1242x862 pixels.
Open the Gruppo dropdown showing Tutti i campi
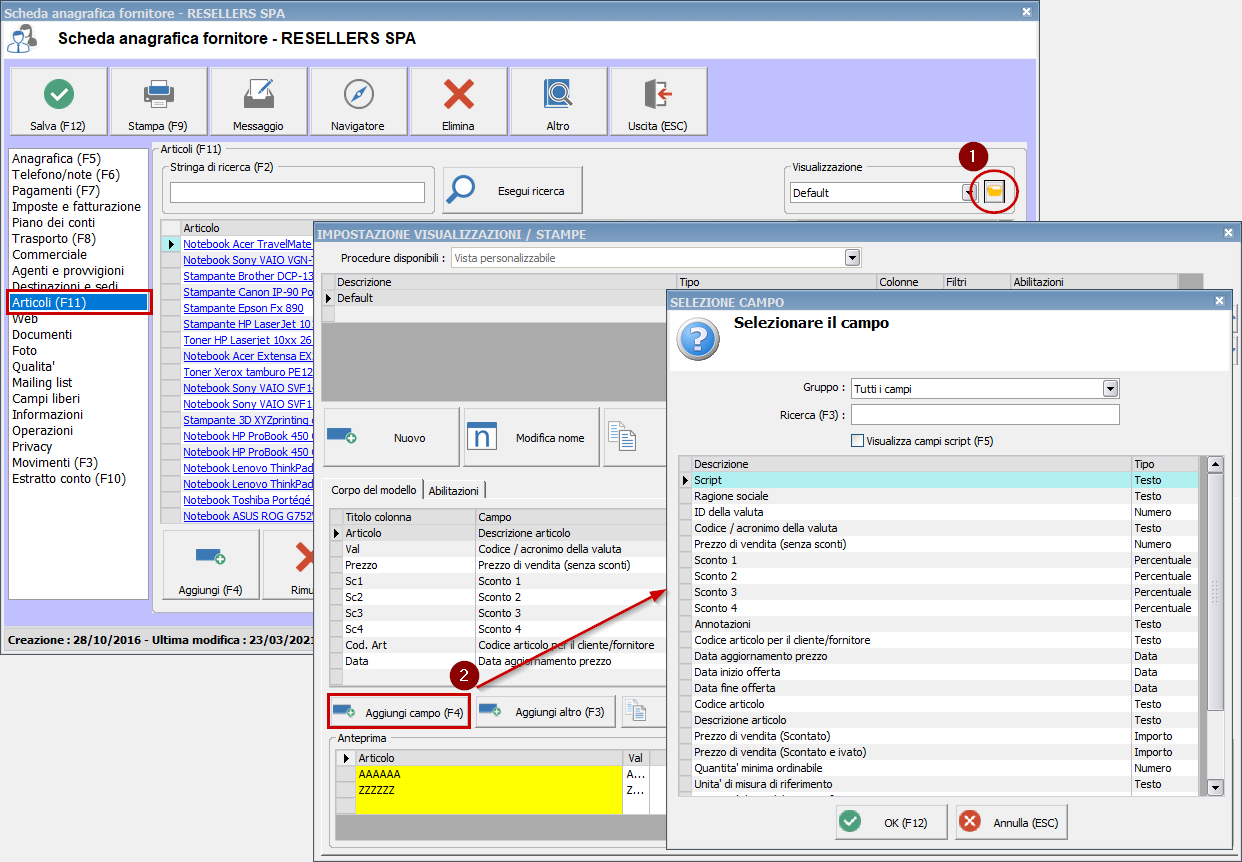[1110, 388]
